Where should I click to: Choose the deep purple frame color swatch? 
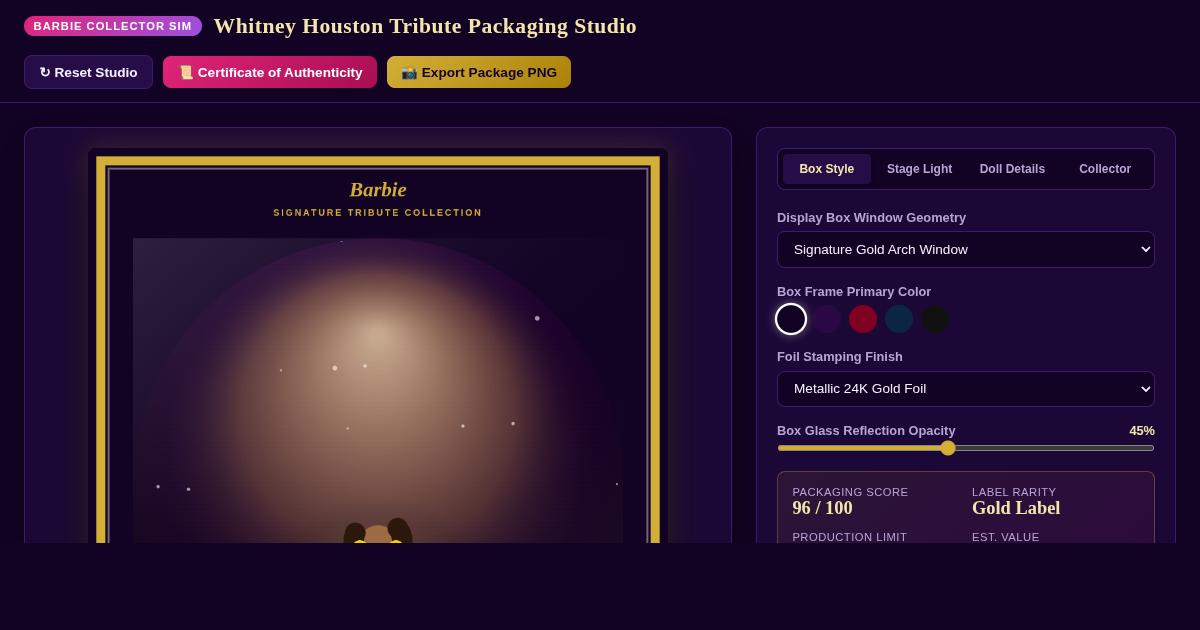click(x=827, y=319)
